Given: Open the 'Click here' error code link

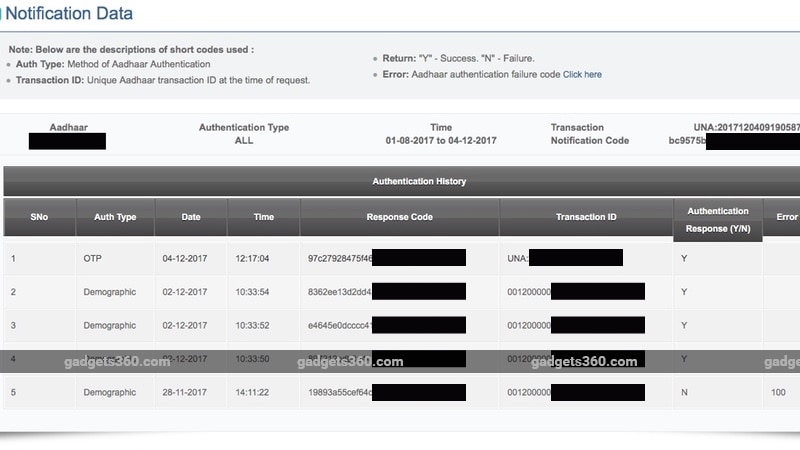Looking at the screenshot, I should click(x=582, y=74).
